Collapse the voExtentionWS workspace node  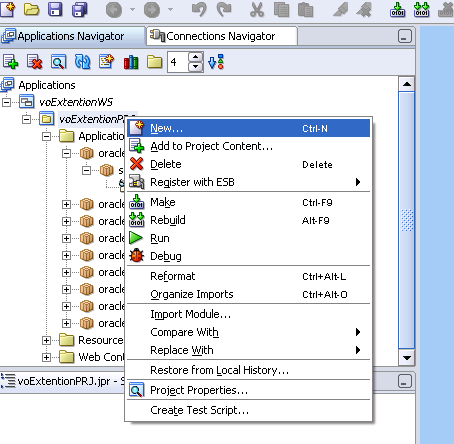[x=6, y=102]
